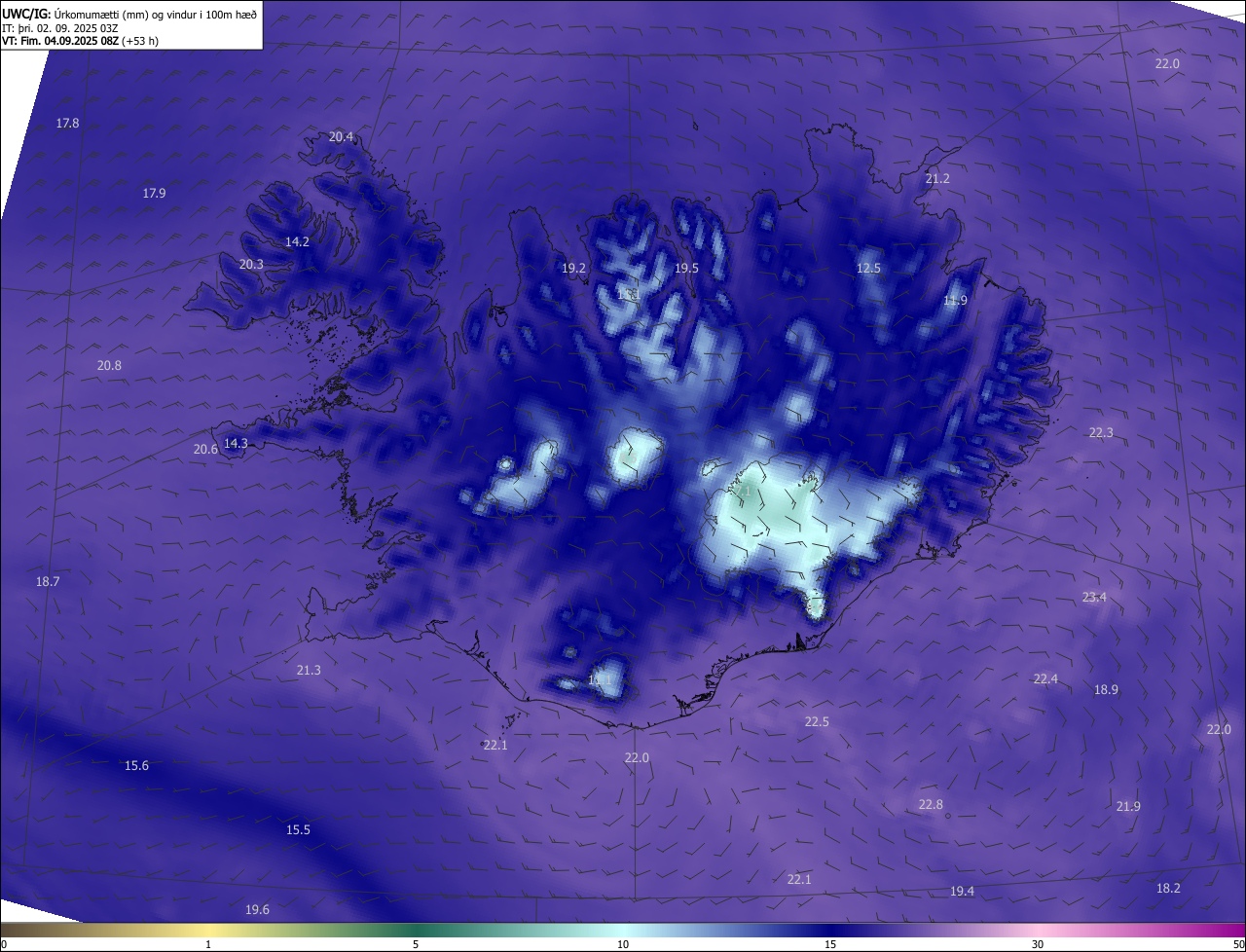
Task: Select the value label 17.9
Action: click(155, 194)
